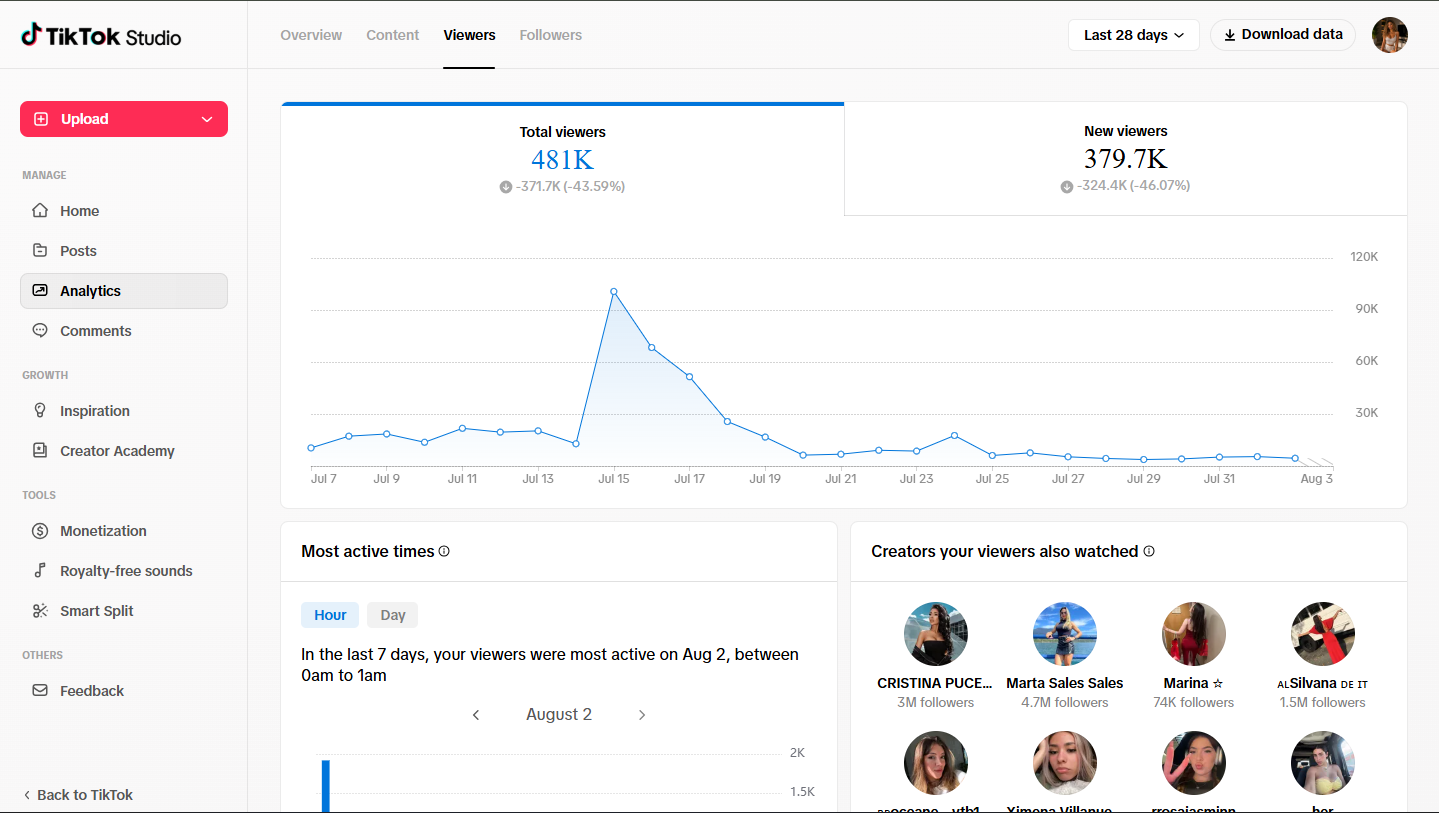This screenshot has width=1439, height=813.
Task: Expand the Upload button dropdown arrow
Action: [x=207, y=119]
